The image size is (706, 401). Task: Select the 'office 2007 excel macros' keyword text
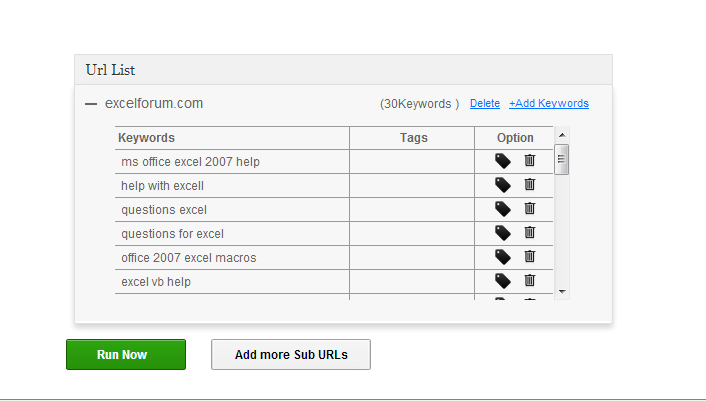click(189, 258)
